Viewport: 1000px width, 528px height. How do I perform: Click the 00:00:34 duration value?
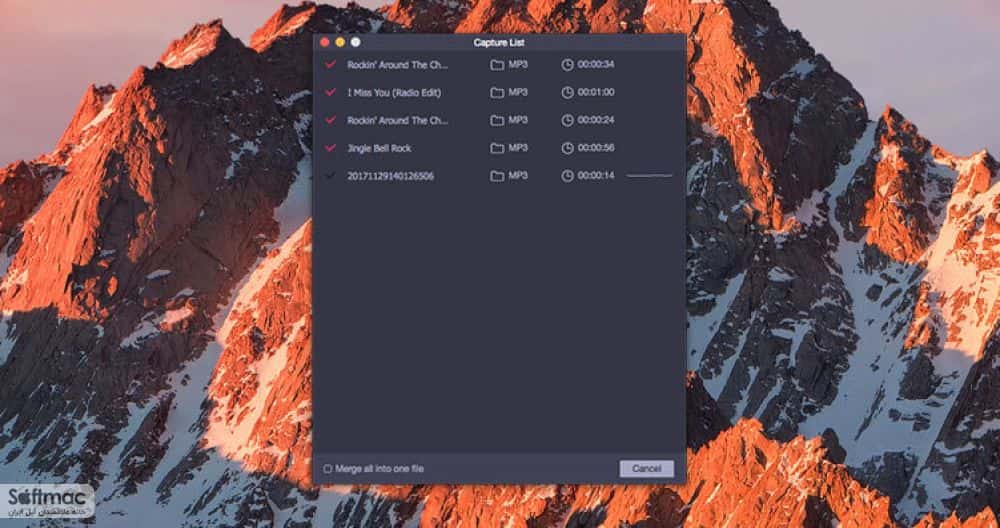pyautogui.click(x=596, y=64)
